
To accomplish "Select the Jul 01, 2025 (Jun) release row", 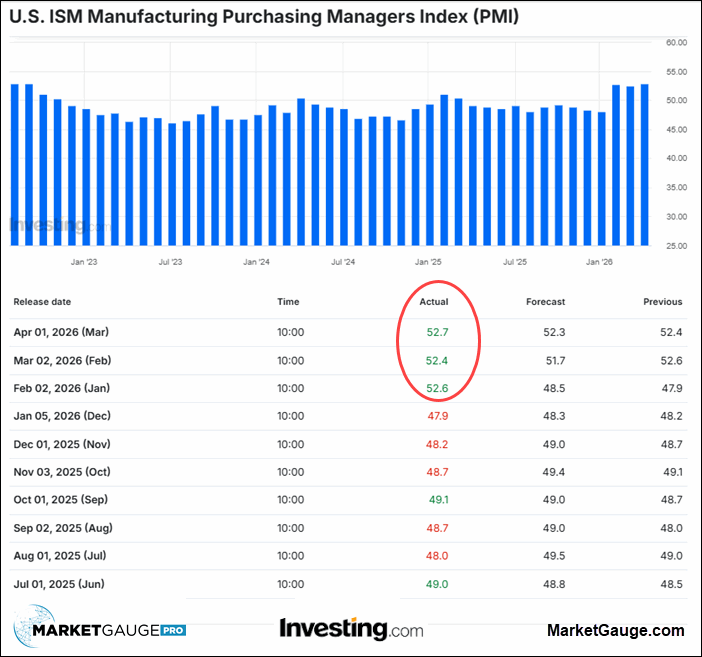I will point(61,584).
